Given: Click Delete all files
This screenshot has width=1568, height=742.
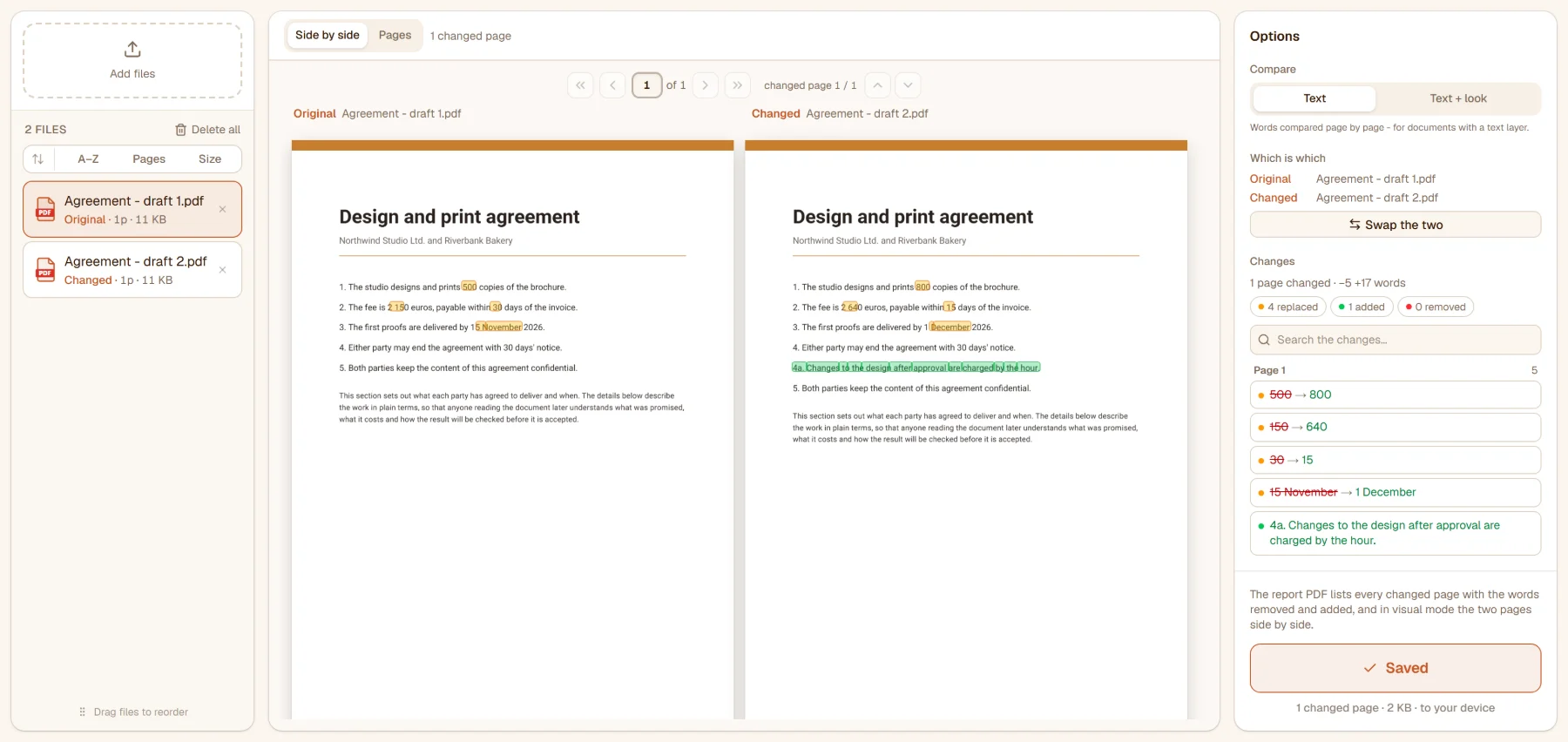Looking at the screenshot, I should coord(207,130).
